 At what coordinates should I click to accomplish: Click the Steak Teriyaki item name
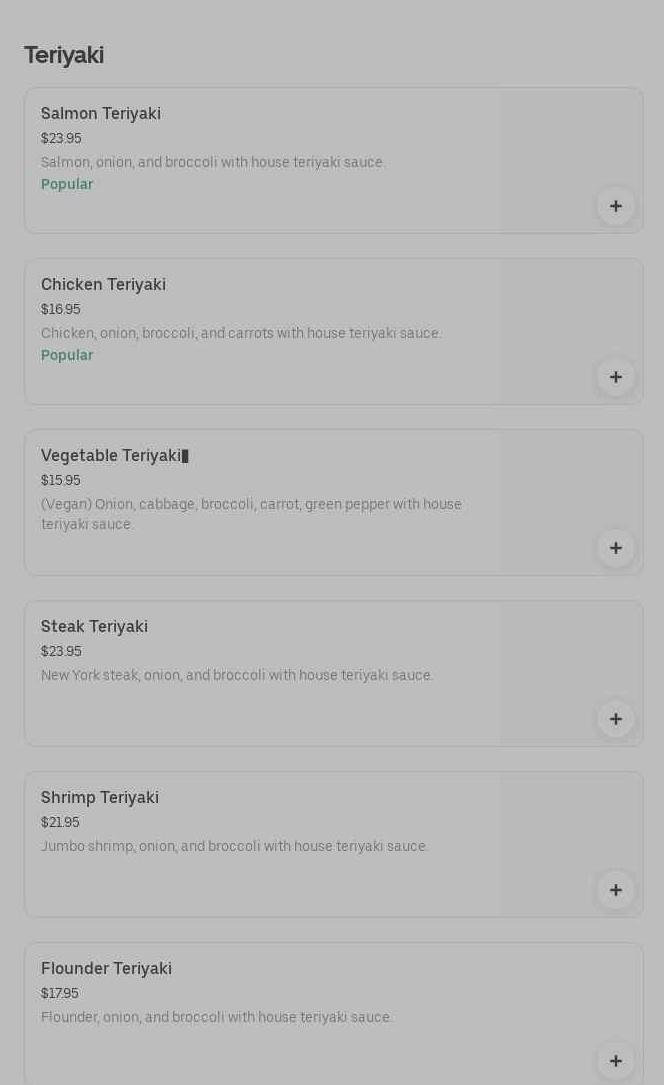point(94,627)
